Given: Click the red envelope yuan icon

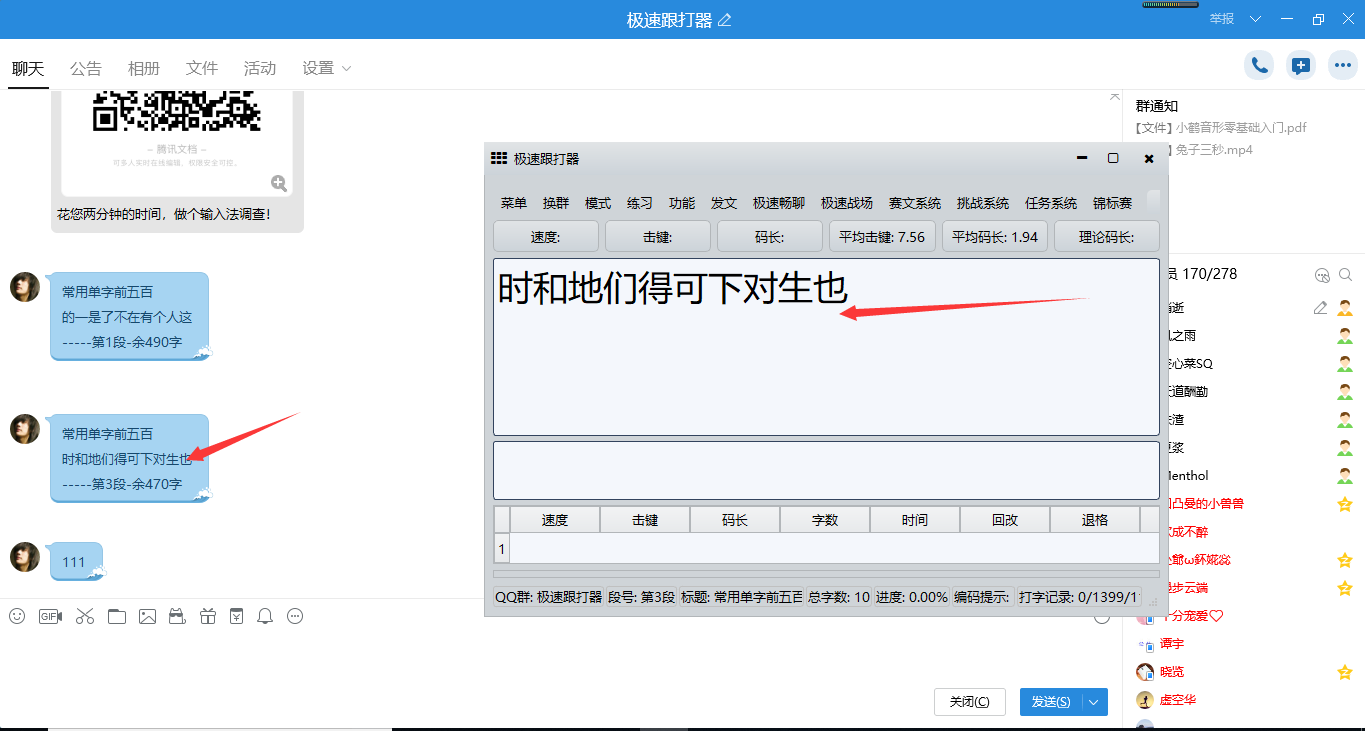Looking at the screenshot, I should (x=236, y=616).
